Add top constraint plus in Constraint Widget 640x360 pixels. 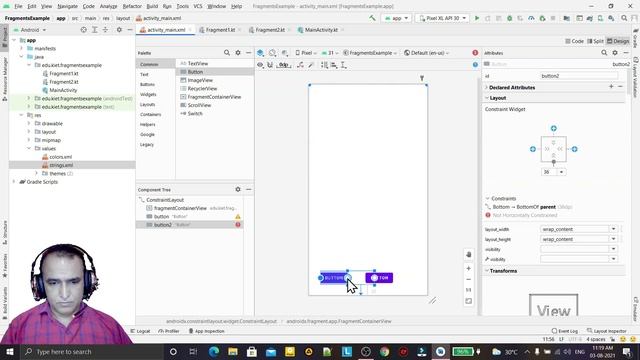[553, 128]
